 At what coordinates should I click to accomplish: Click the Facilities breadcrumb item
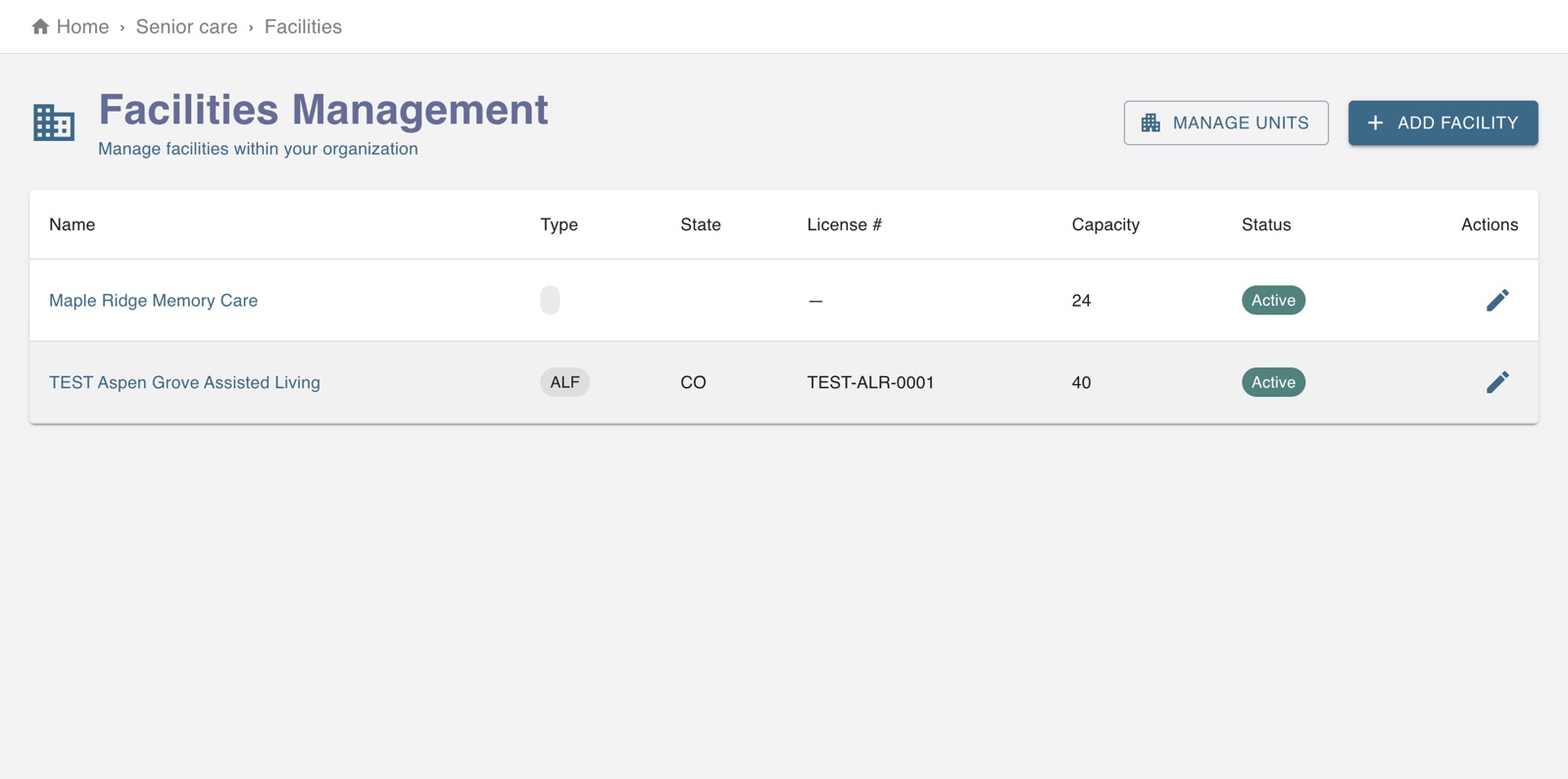(303, 26)
